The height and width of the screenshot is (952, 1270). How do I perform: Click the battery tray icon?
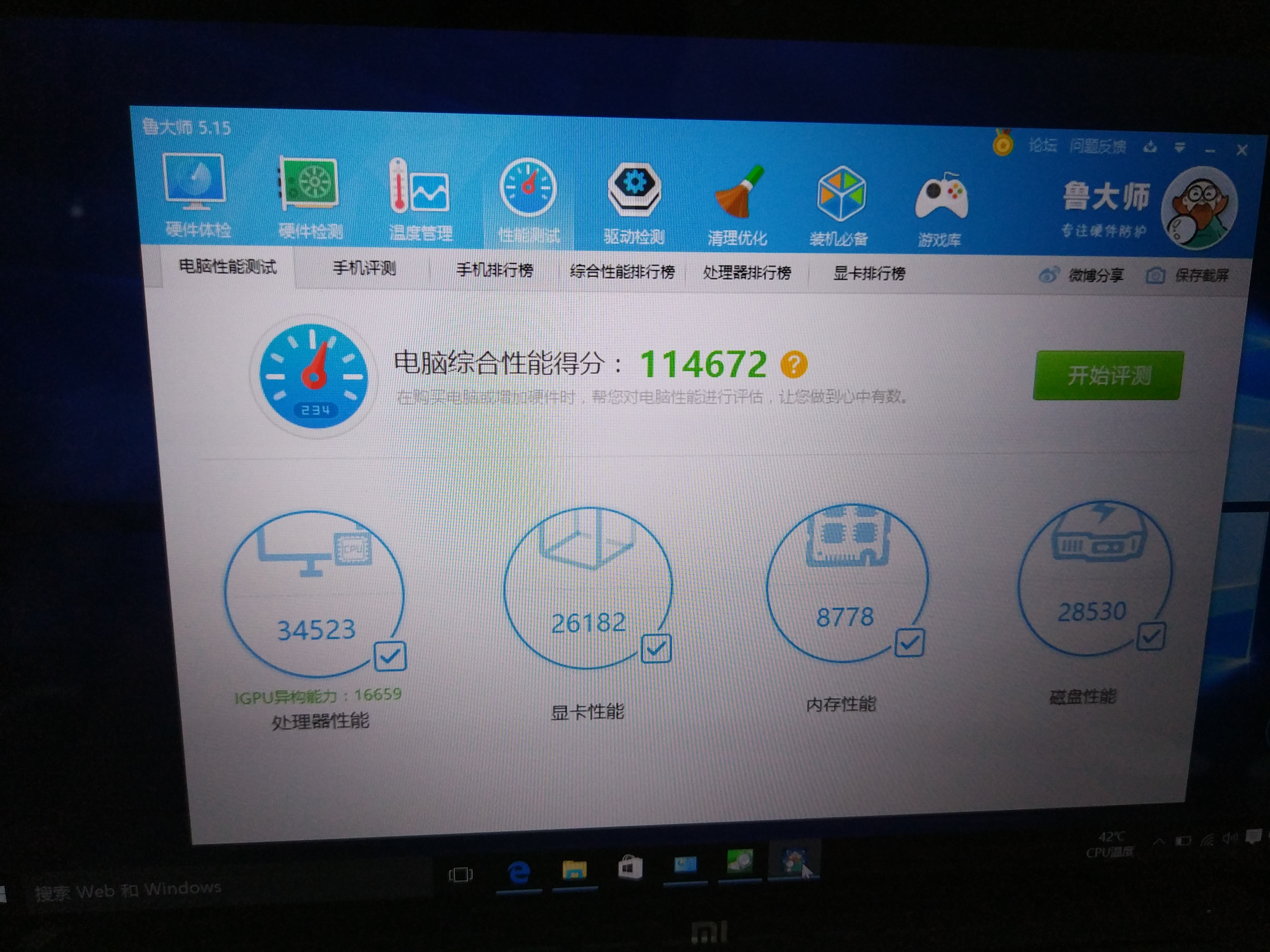1183,841
